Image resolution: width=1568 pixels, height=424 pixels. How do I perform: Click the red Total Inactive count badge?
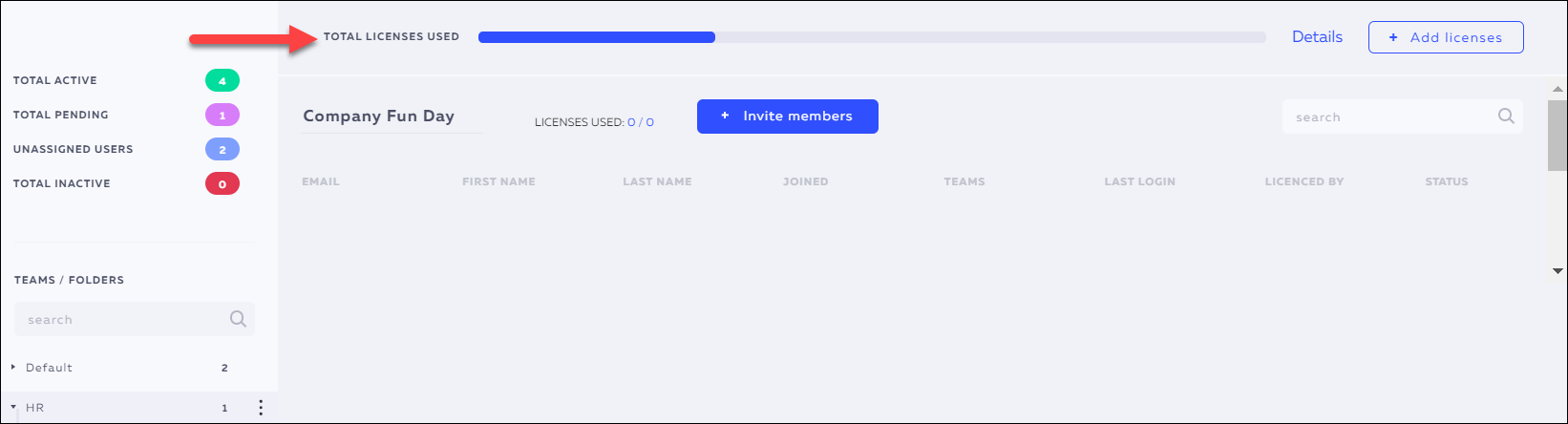(x=222, y=183)
